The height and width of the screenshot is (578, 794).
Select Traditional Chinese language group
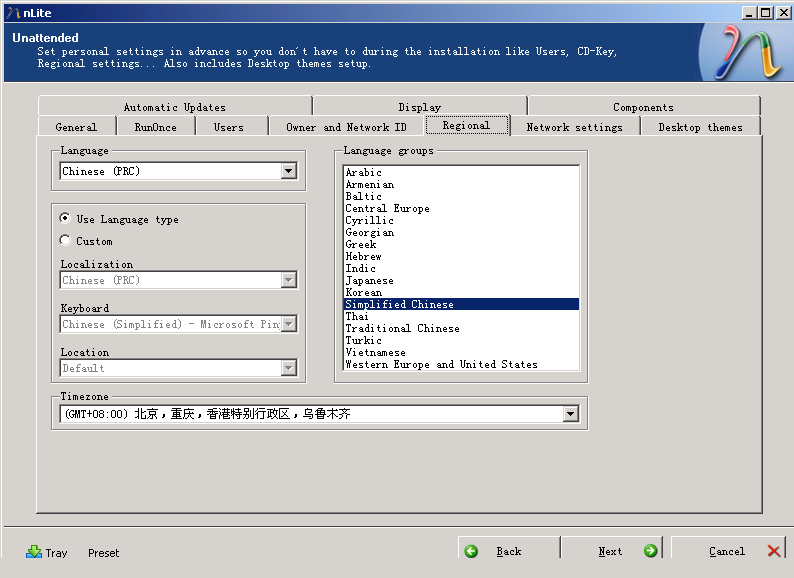pos(402,329)
